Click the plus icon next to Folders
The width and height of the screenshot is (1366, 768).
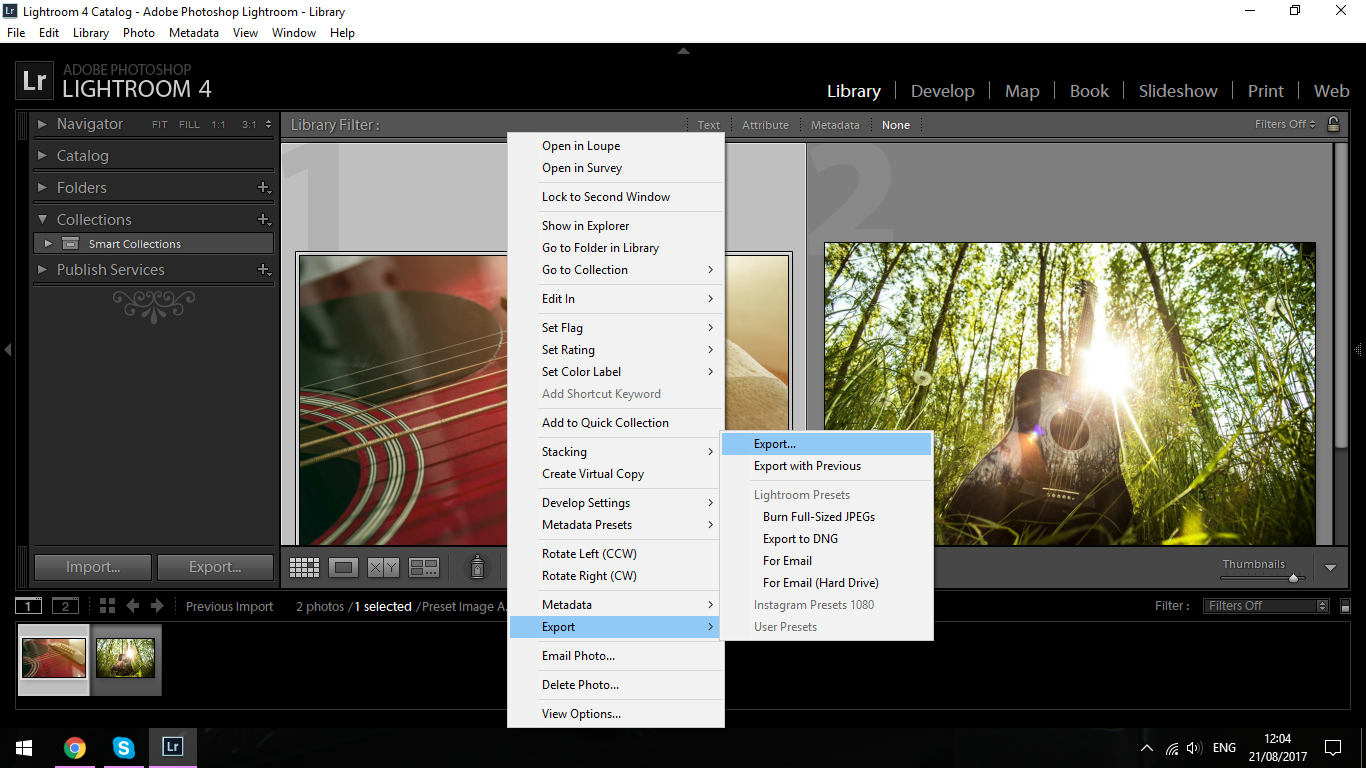[264, 187]
